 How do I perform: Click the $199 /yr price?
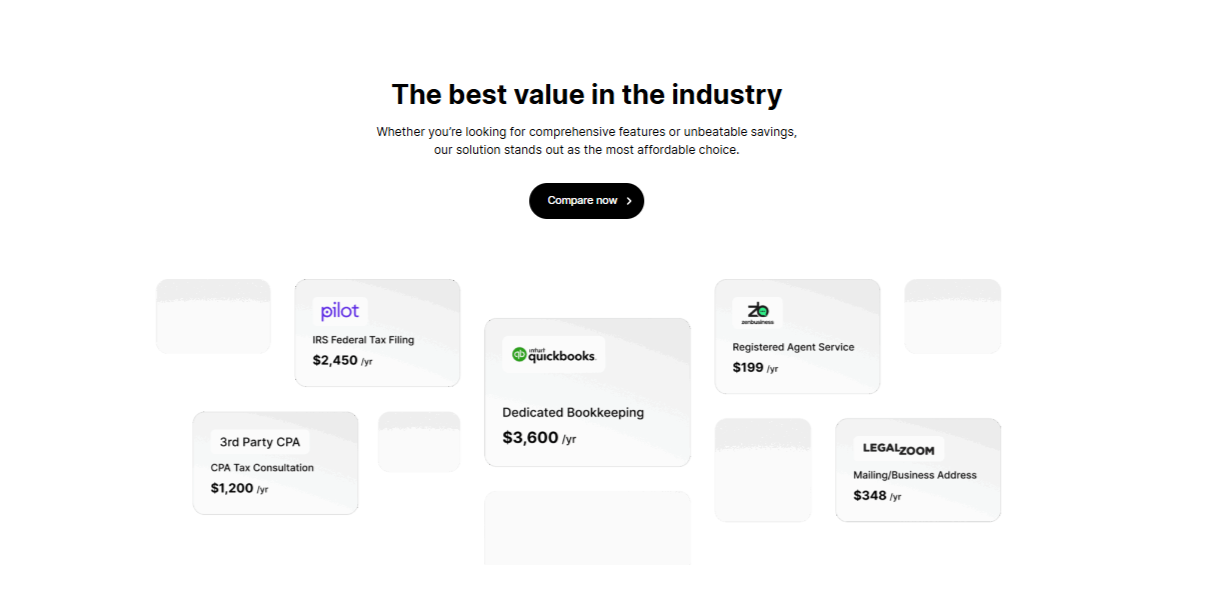tap(755, 367)
